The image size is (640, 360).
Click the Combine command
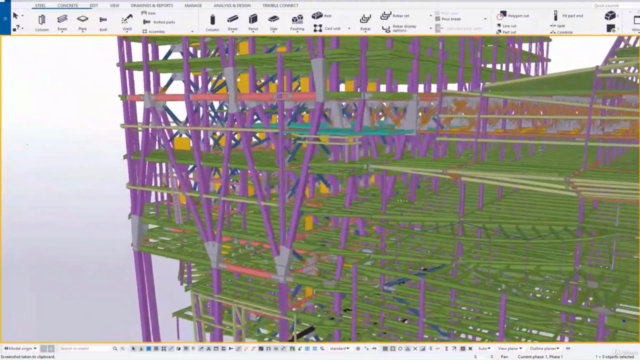point(562,32)
